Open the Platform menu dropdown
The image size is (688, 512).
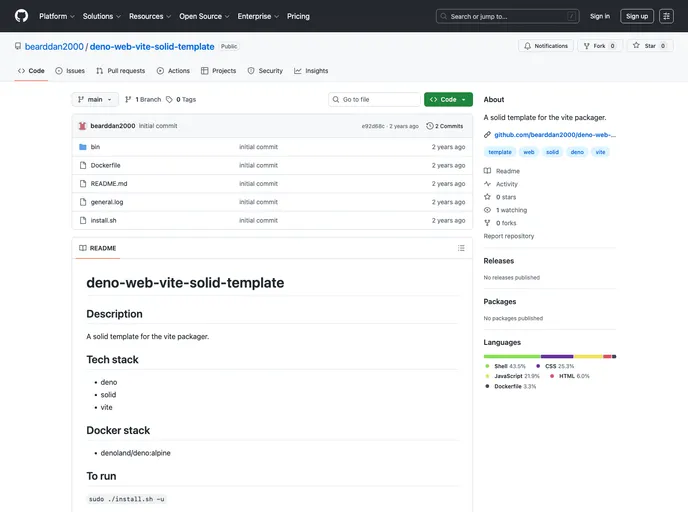coord(56,16)
